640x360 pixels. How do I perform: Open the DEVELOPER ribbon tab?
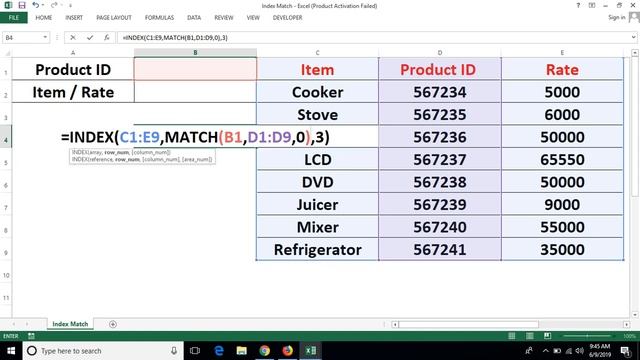(287, 18)
